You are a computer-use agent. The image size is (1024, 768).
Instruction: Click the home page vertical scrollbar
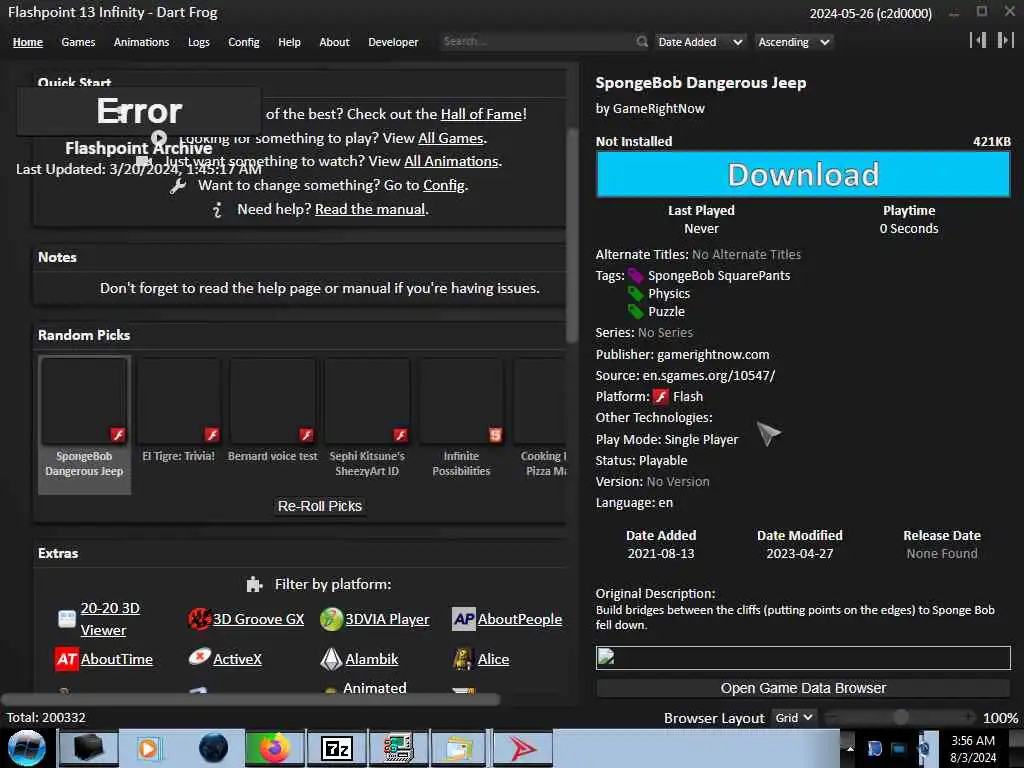coord(572,235)
